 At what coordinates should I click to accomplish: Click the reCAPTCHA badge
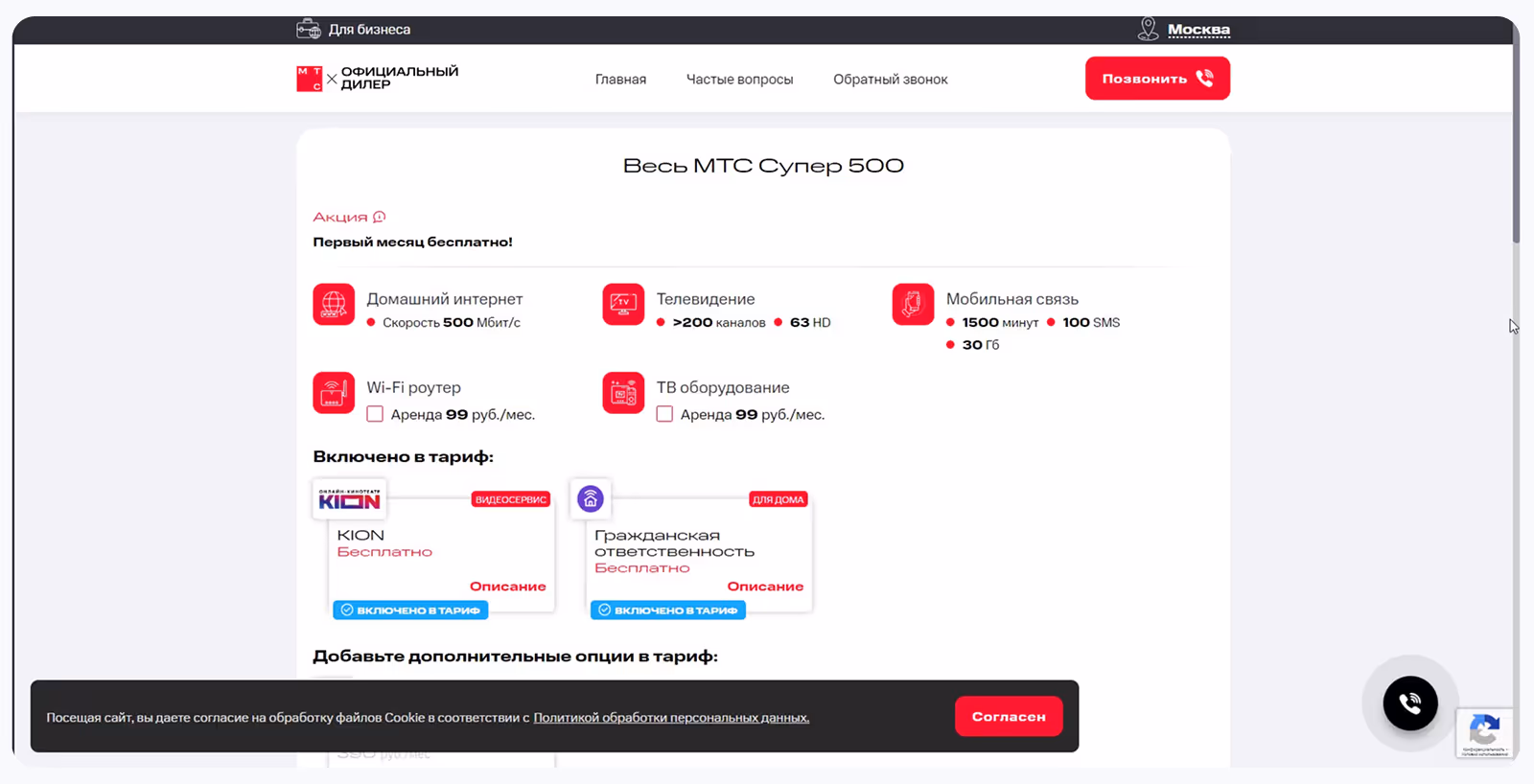1484,733
